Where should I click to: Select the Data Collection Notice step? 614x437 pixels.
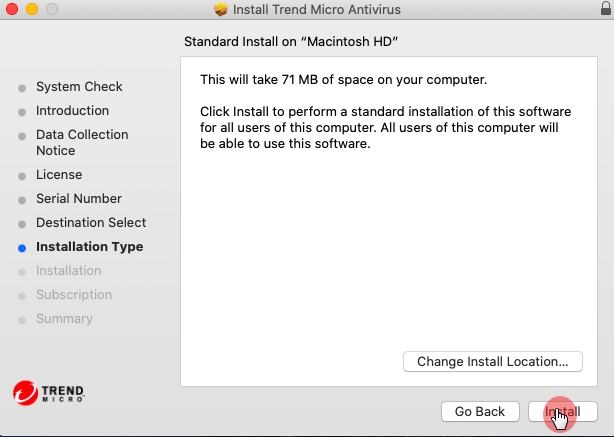click(x=82, y=143)
